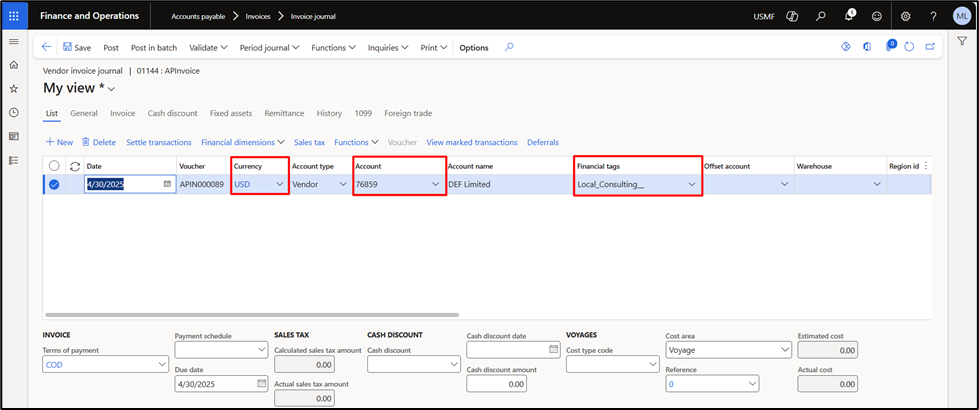Open the Due date calendar picker
Image resolution: width=979 pixels, height=410 pixels.
click(x=261, y=383)
